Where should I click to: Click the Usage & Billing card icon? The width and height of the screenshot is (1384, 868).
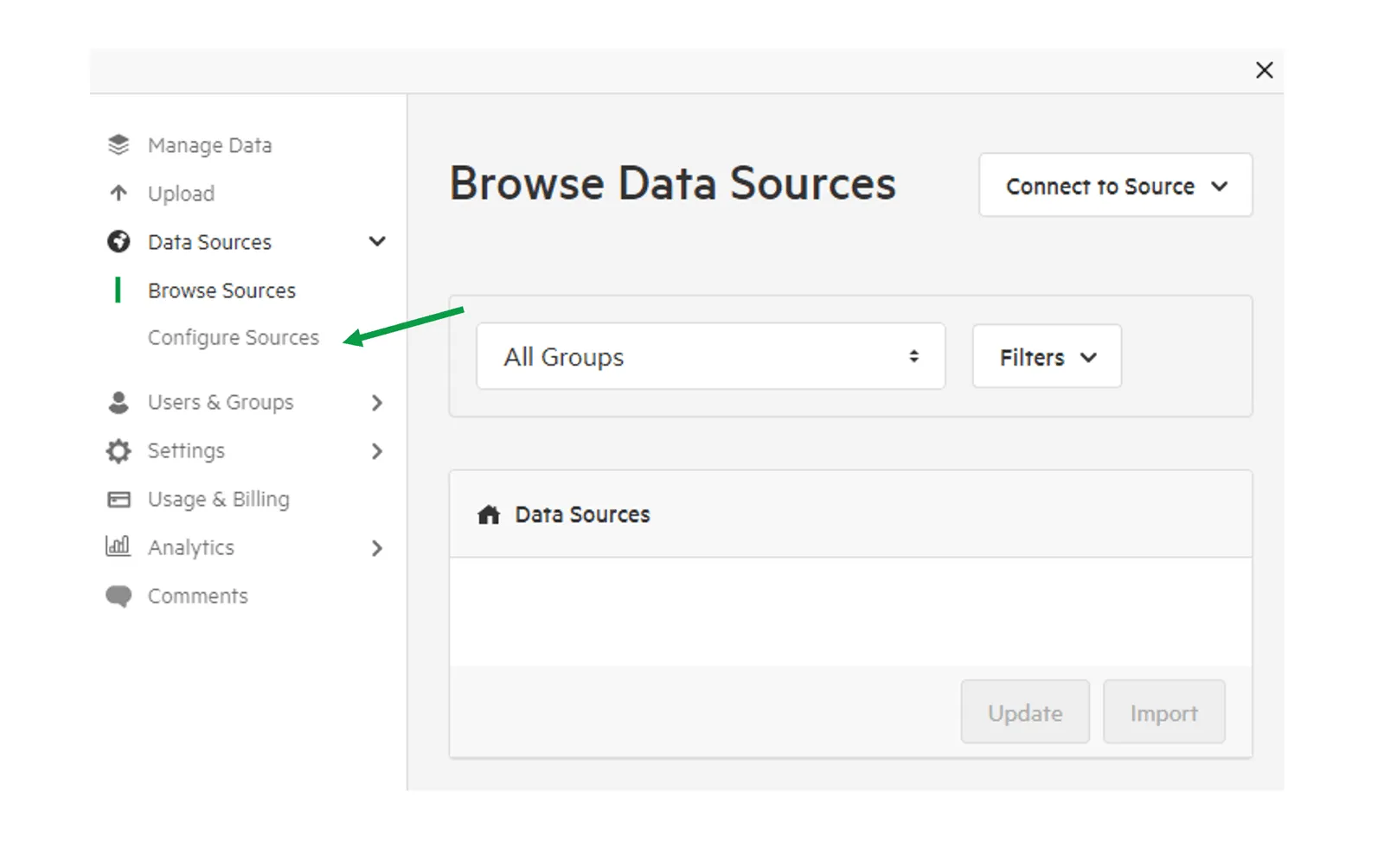(x=119, y=499)
